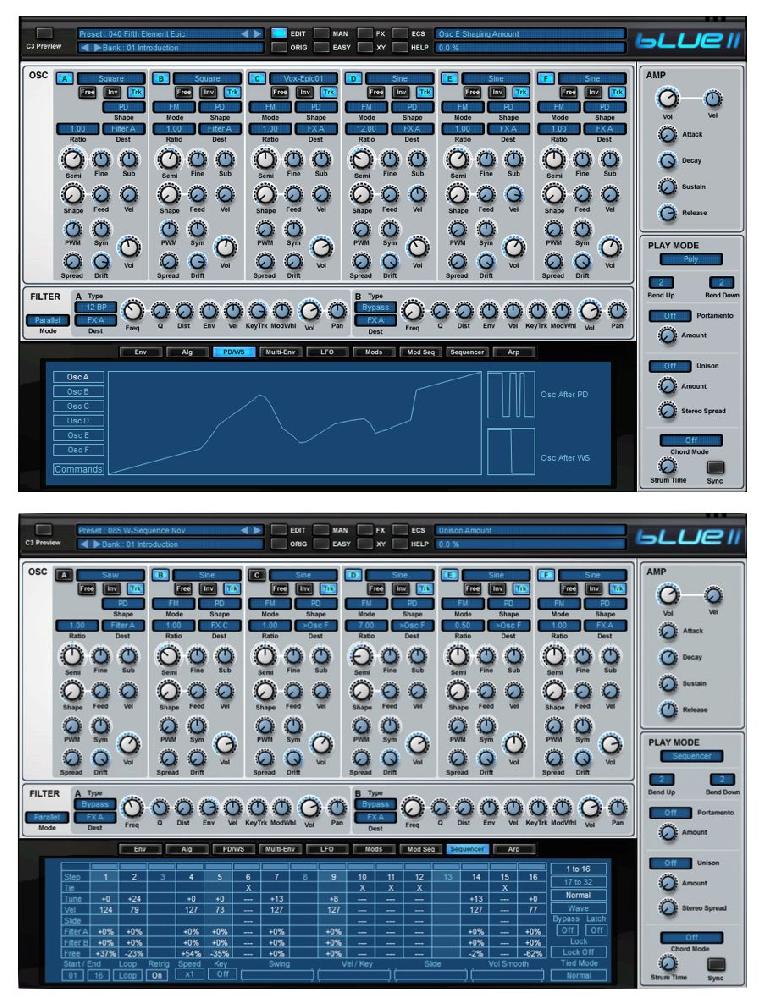Click the Commands button in PD/WS editor

point(78,469)
